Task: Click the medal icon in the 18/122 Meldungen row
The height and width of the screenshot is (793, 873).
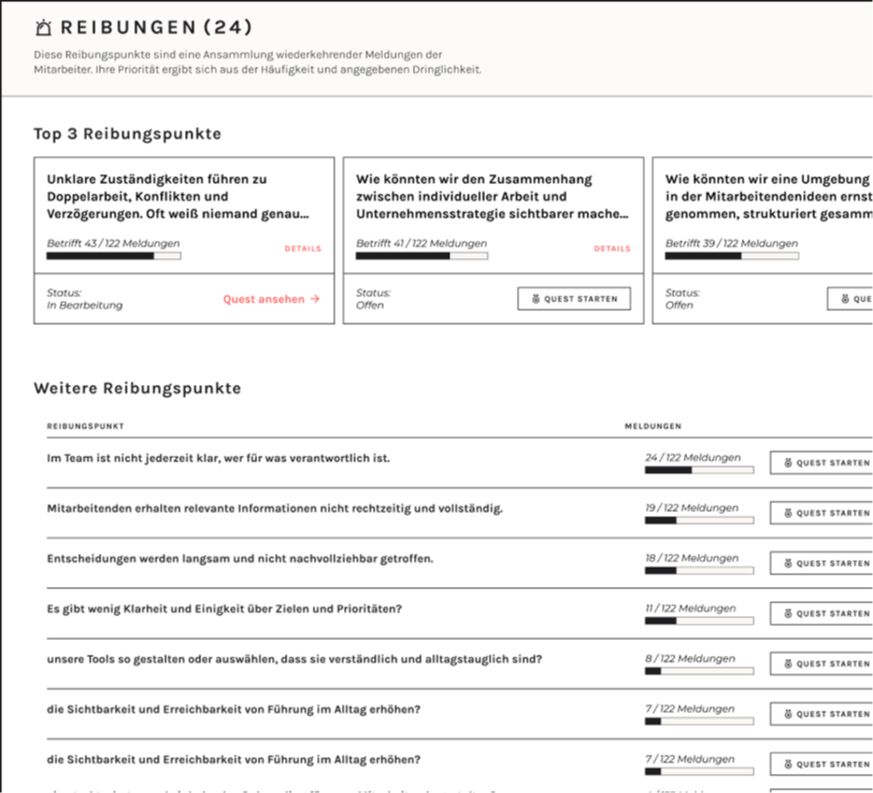Action: pos(789,563)
